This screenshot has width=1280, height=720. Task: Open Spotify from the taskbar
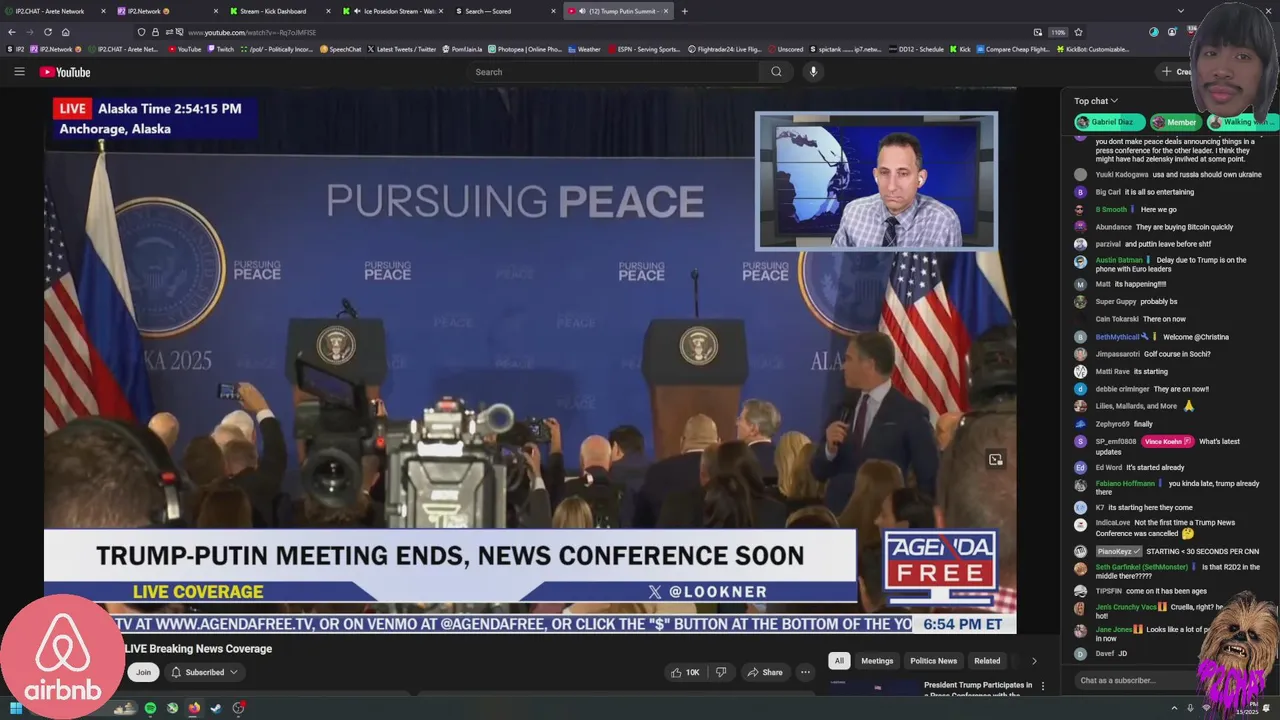(x=150, y=708)
